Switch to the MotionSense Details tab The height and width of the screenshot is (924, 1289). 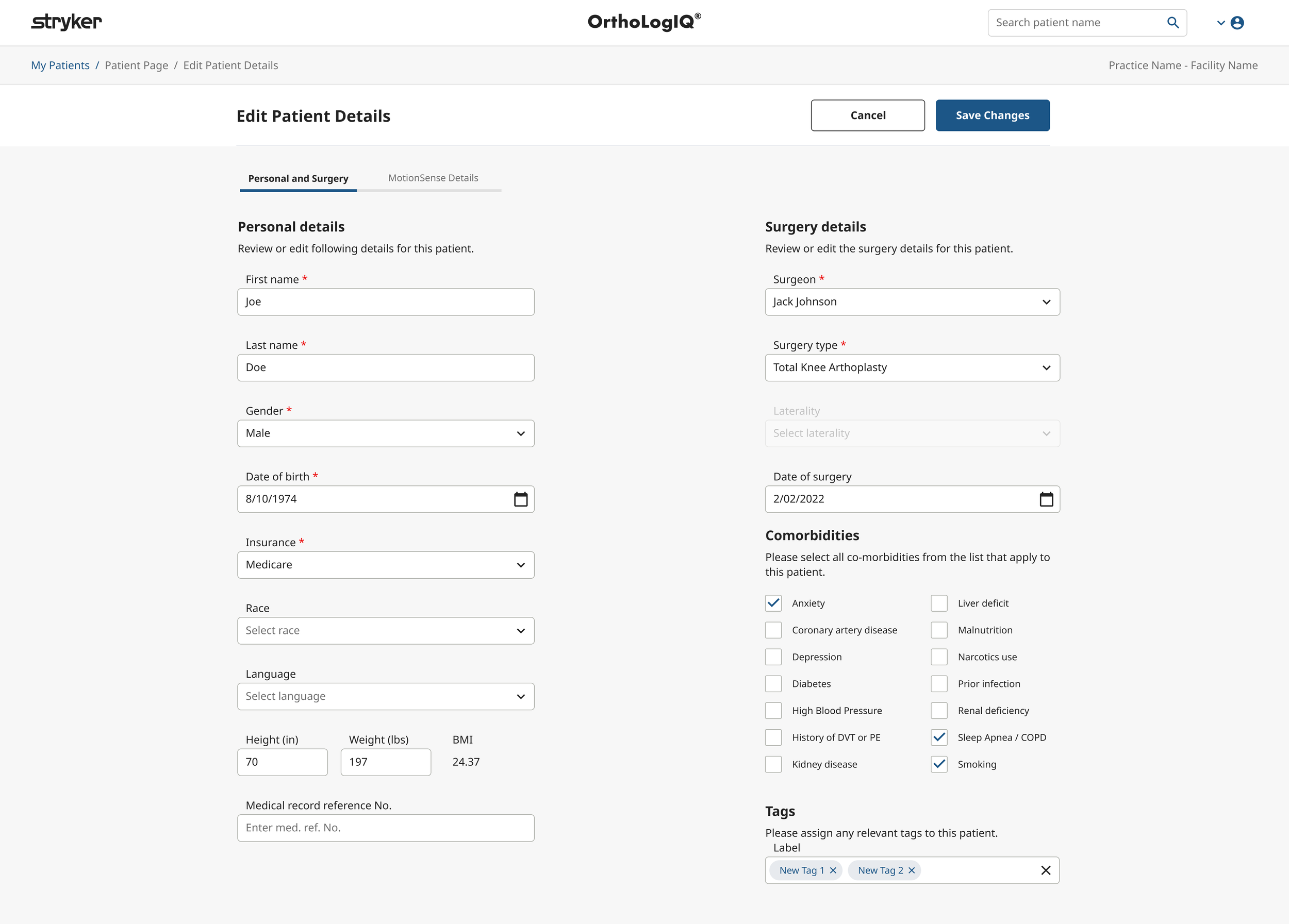coord(433,178)
